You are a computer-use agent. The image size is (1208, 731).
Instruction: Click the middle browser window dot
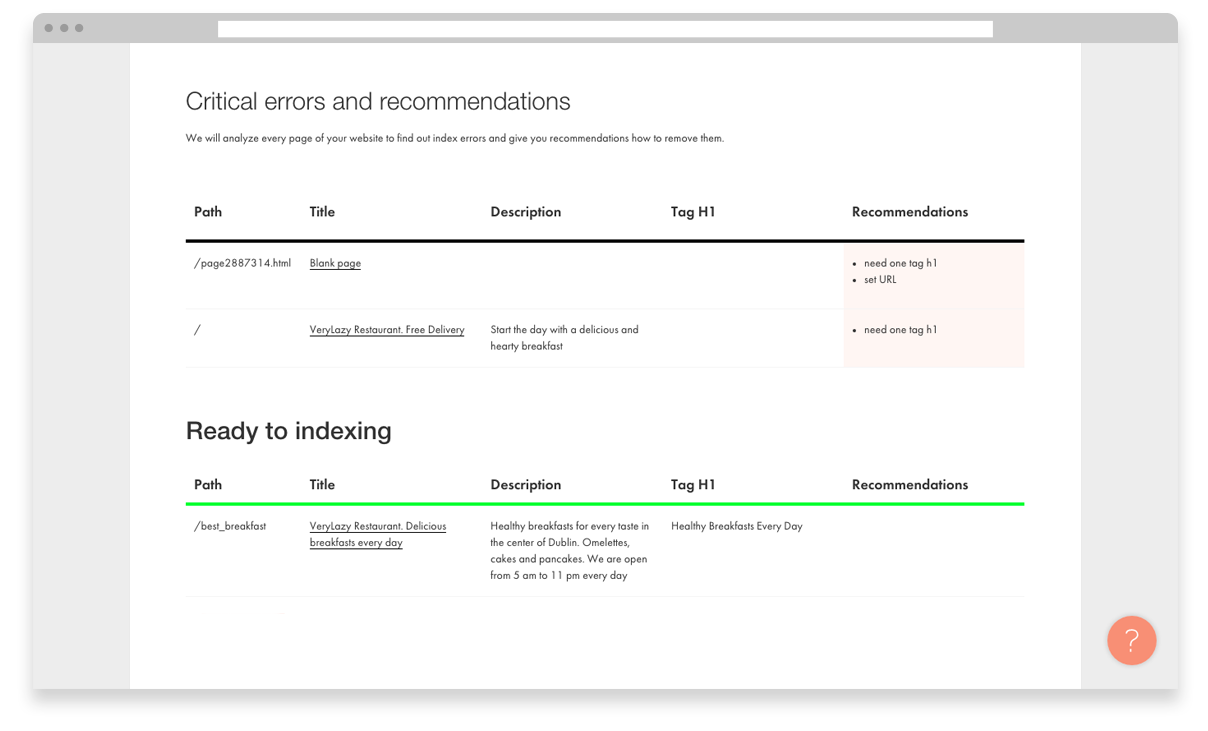point(62,28)
